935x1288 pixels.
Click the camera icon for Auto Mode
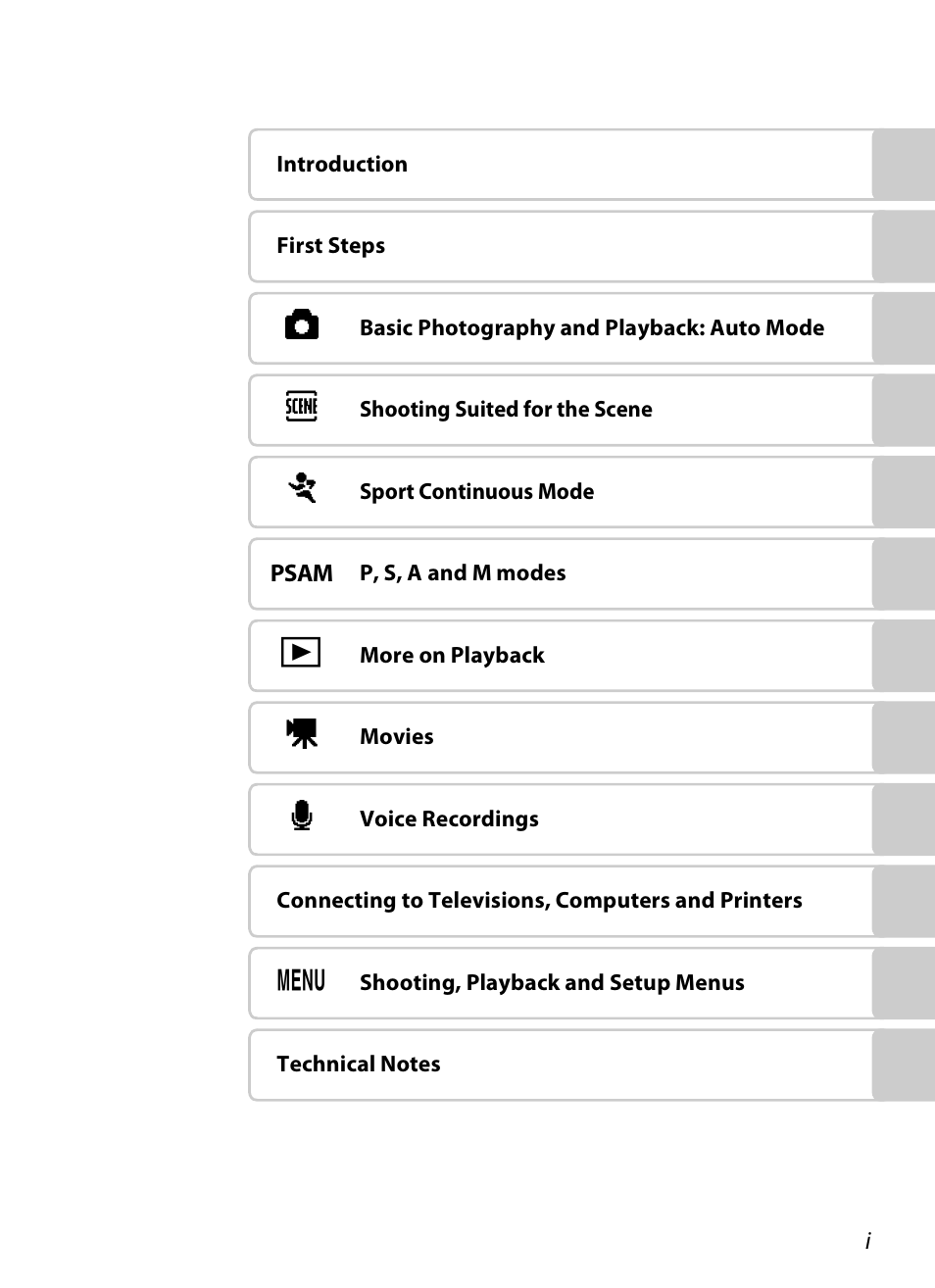coord(302,325)
